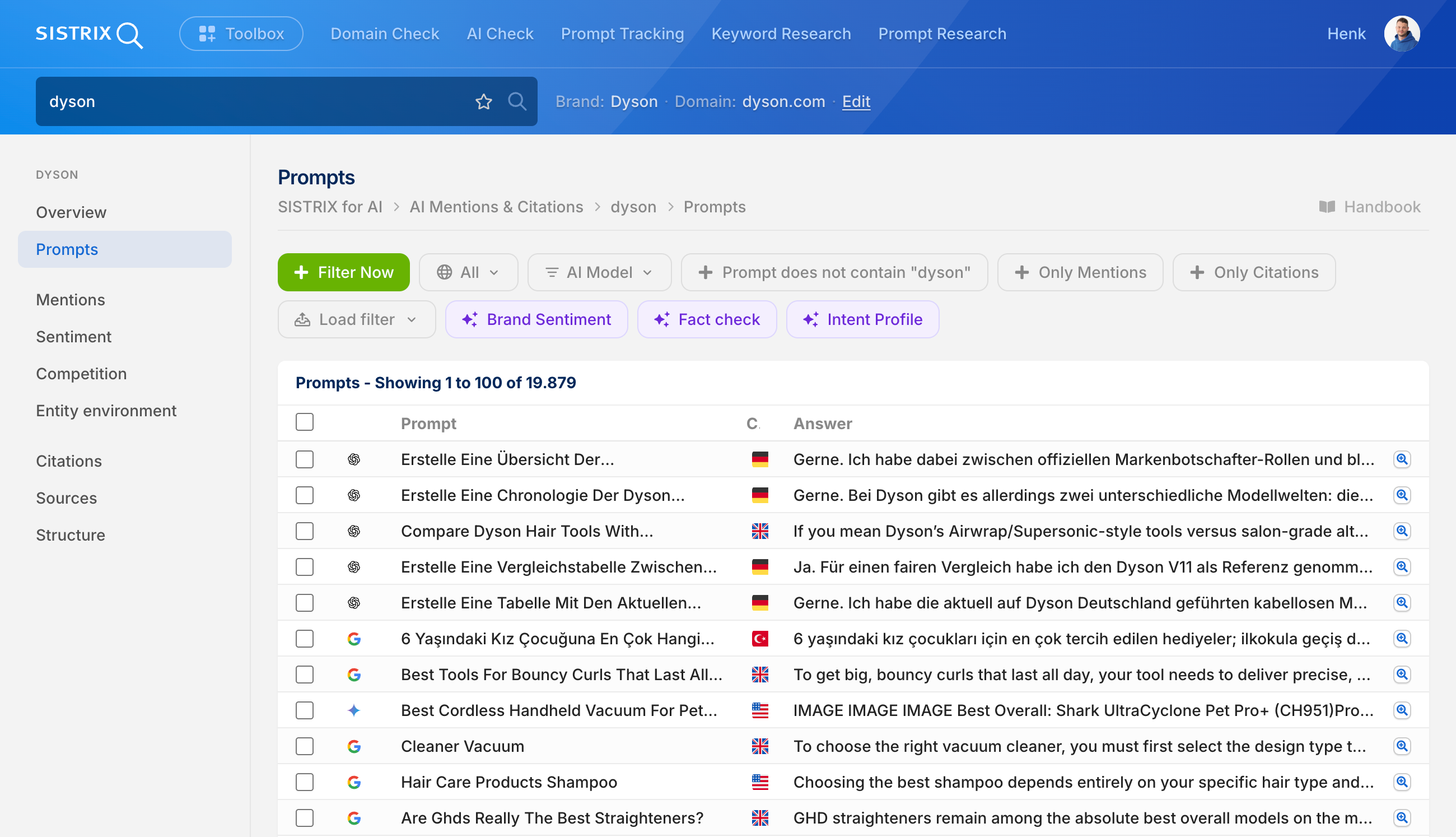1456x837 pixels.
Task: Open the All countries dropdown
Action: click(468, 272)
